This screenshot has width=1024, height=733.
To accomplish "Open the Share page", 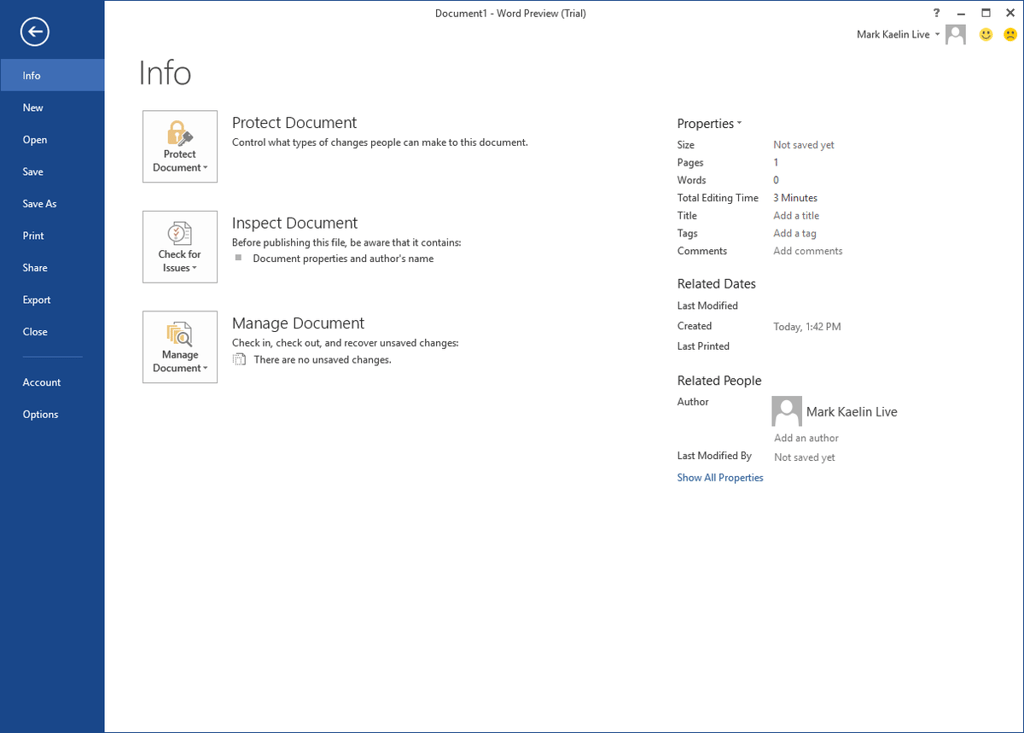I will [x=52, y=267].
